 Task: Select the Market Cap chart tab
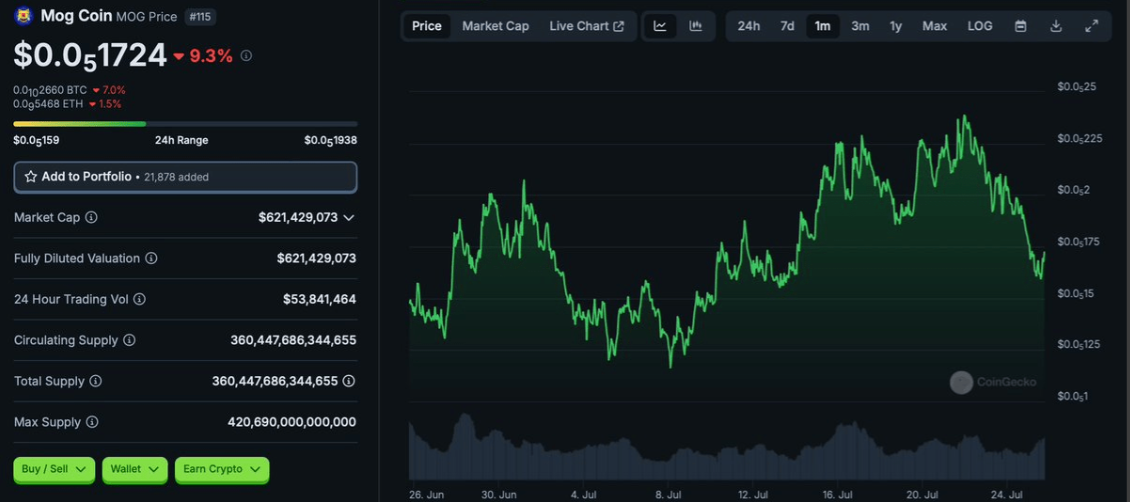(x=495, y=26)
